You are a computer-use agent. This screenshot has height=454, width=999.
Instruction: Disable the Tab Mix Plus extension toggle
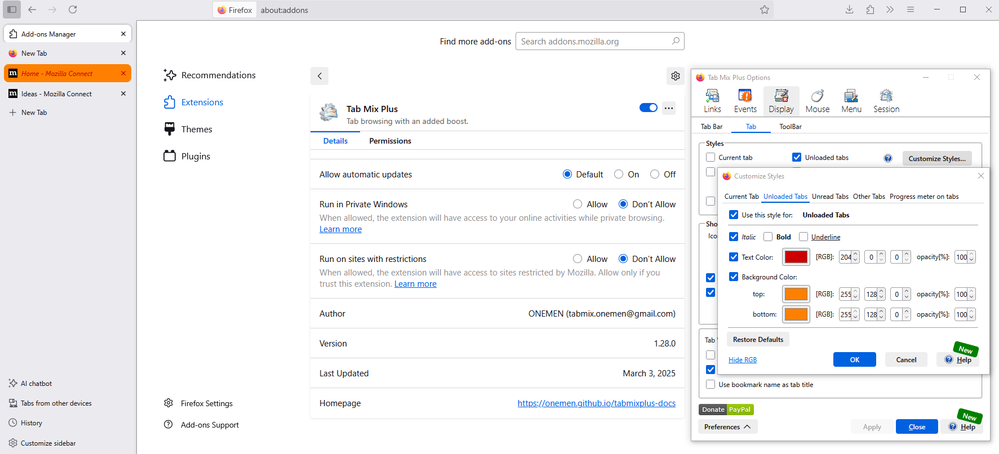pos(648,108)
